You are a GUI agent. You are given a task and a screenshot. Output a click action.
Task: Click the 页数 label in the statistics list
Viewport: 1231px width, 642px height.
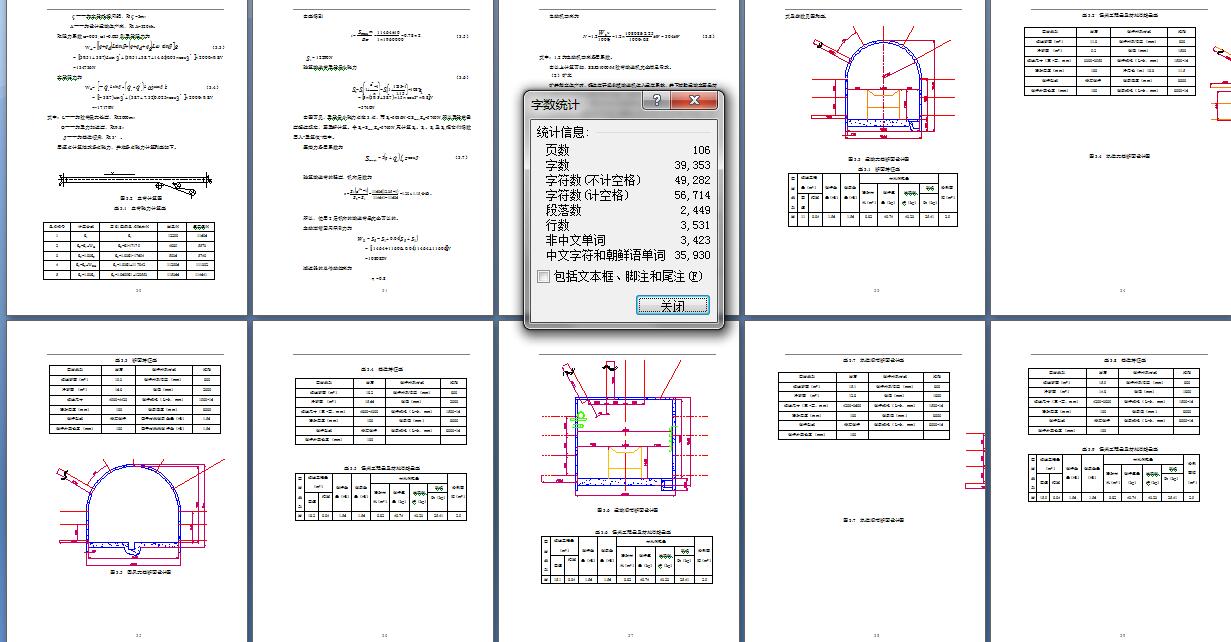pyautogui.click(x=557, y=149)
